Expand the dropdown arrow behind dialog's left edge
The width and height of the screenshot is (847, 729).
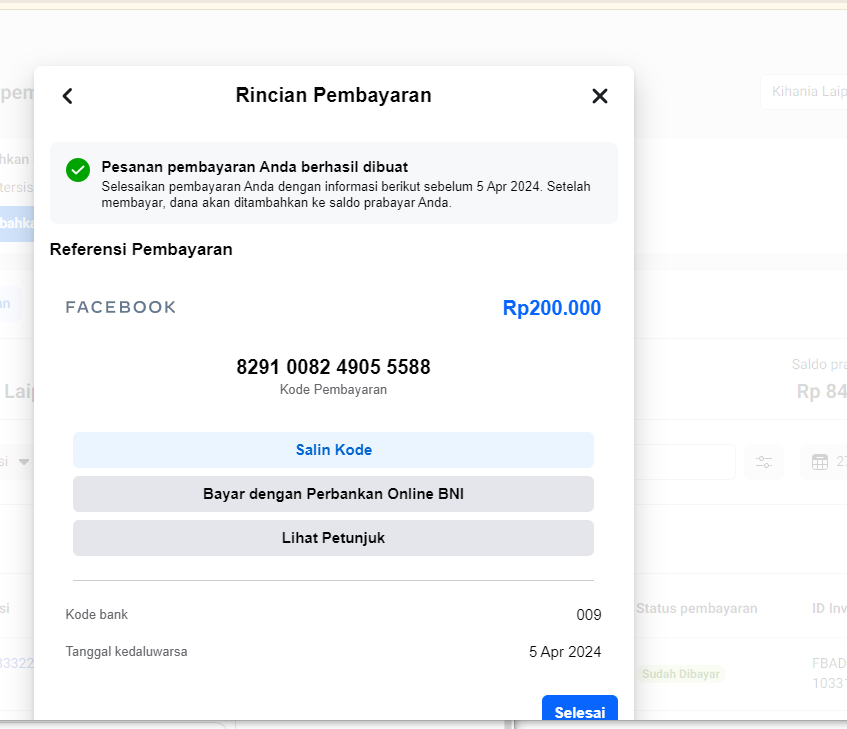click(x=24, y=462)
